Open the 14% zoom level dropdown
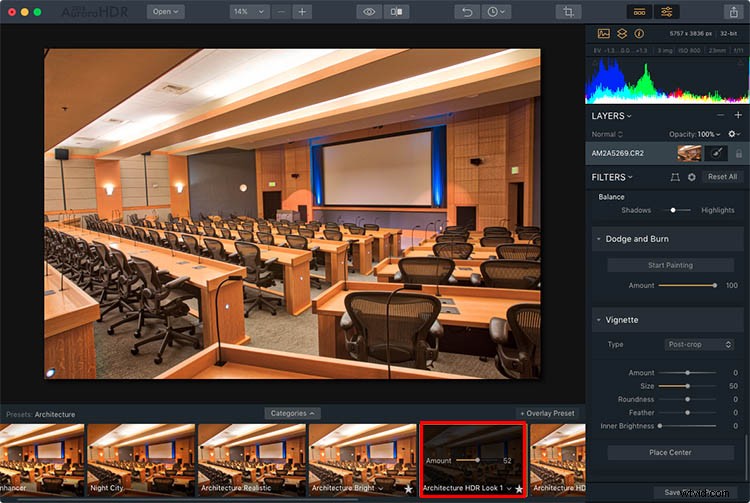 [249, 11]
